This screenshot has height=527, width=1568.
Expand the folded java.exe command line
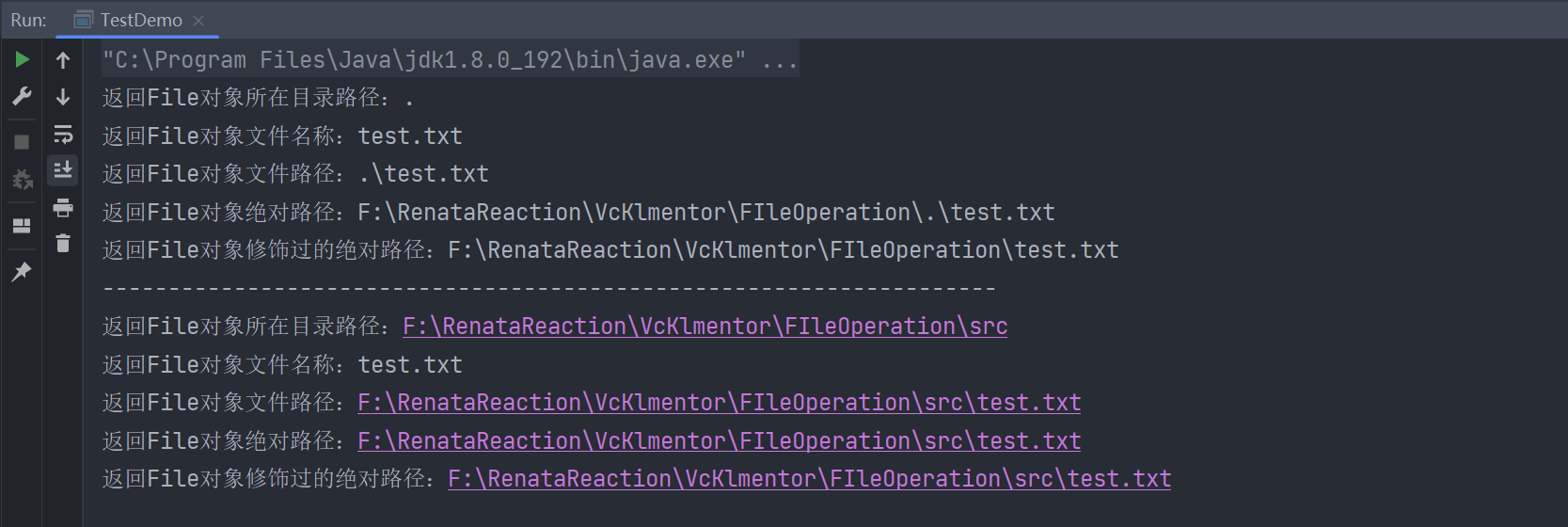tap(780, 60)
